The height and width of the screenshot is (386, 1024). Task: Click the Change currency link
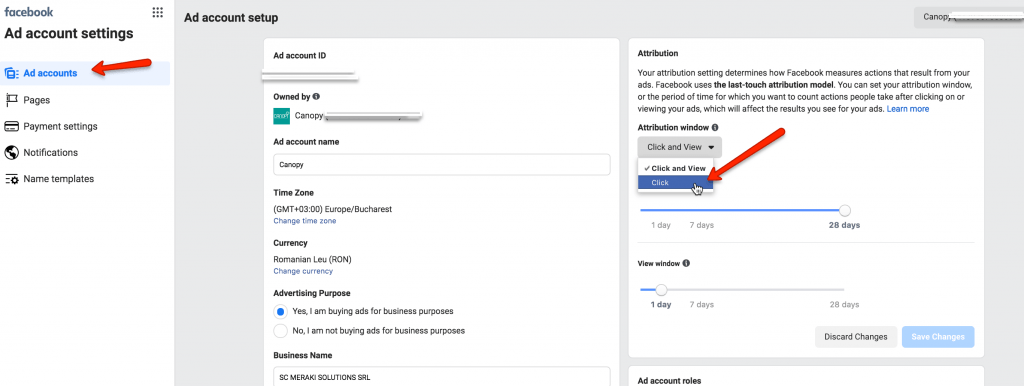click(x=303, y=270)
